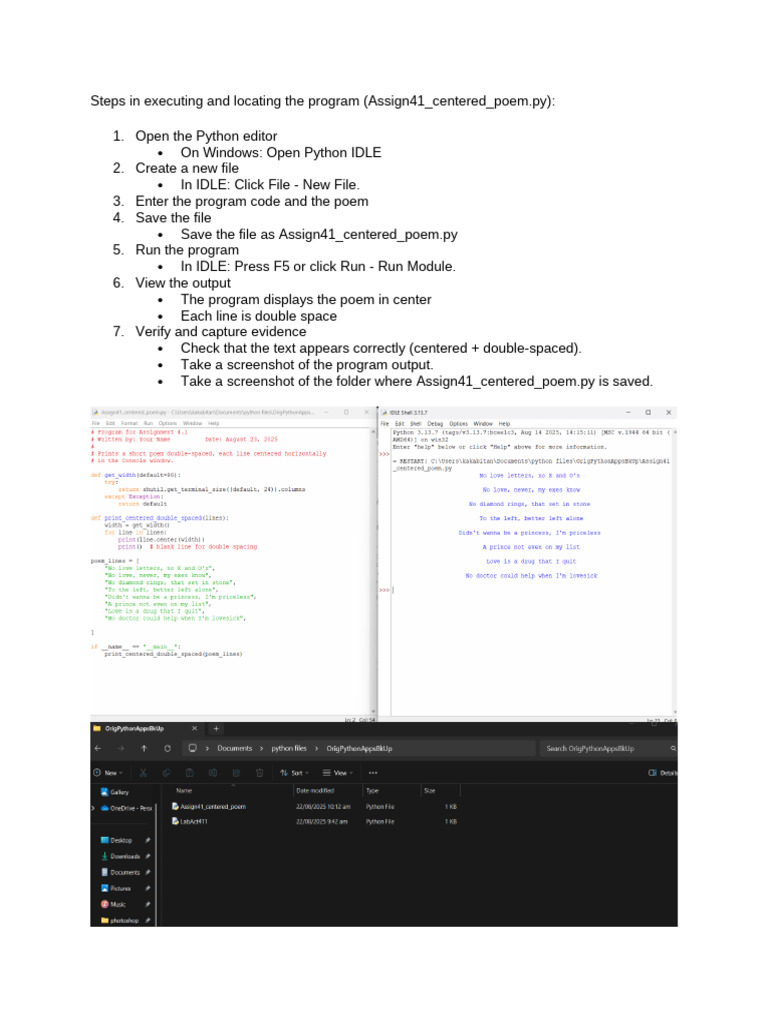
Task: Open photoshop folder in Explorer sidebar
Action: coord(120,920)
